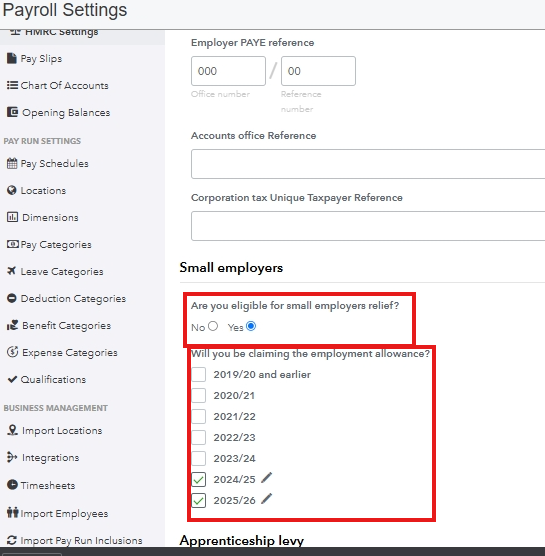
Task: Select No for small employers relief
Action: click(213, 326)
